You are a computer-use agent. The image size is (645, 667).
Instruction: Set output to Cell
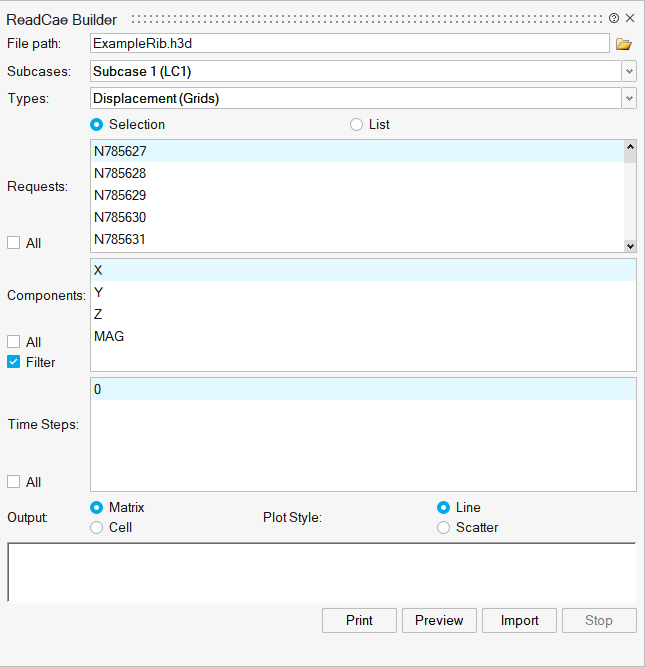(x=97, y=527)
